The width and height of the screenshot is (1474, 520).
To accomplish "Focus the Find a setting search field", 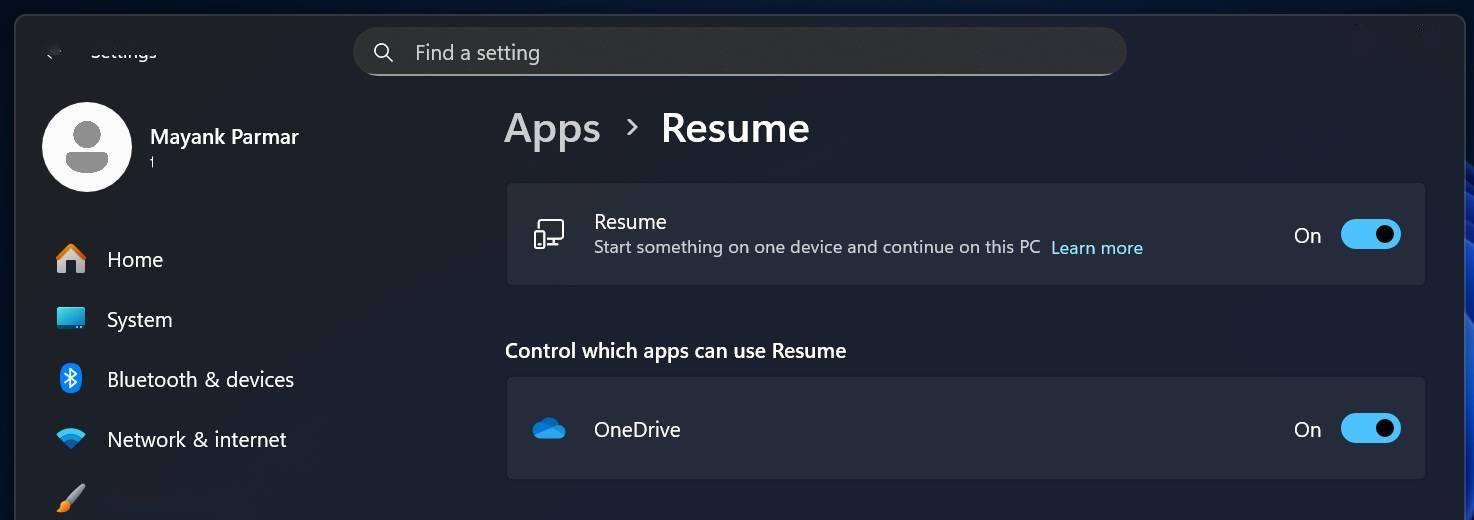I will [760, 53].
